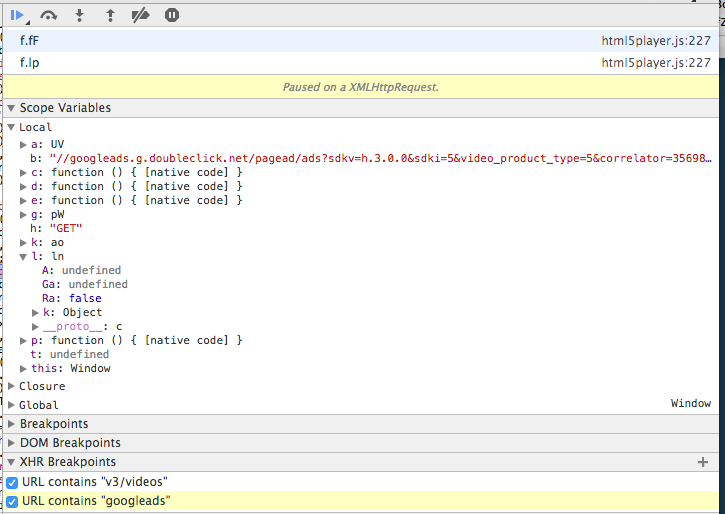
Task: Select the googleads URL string value of b
Action: point(381,159)
